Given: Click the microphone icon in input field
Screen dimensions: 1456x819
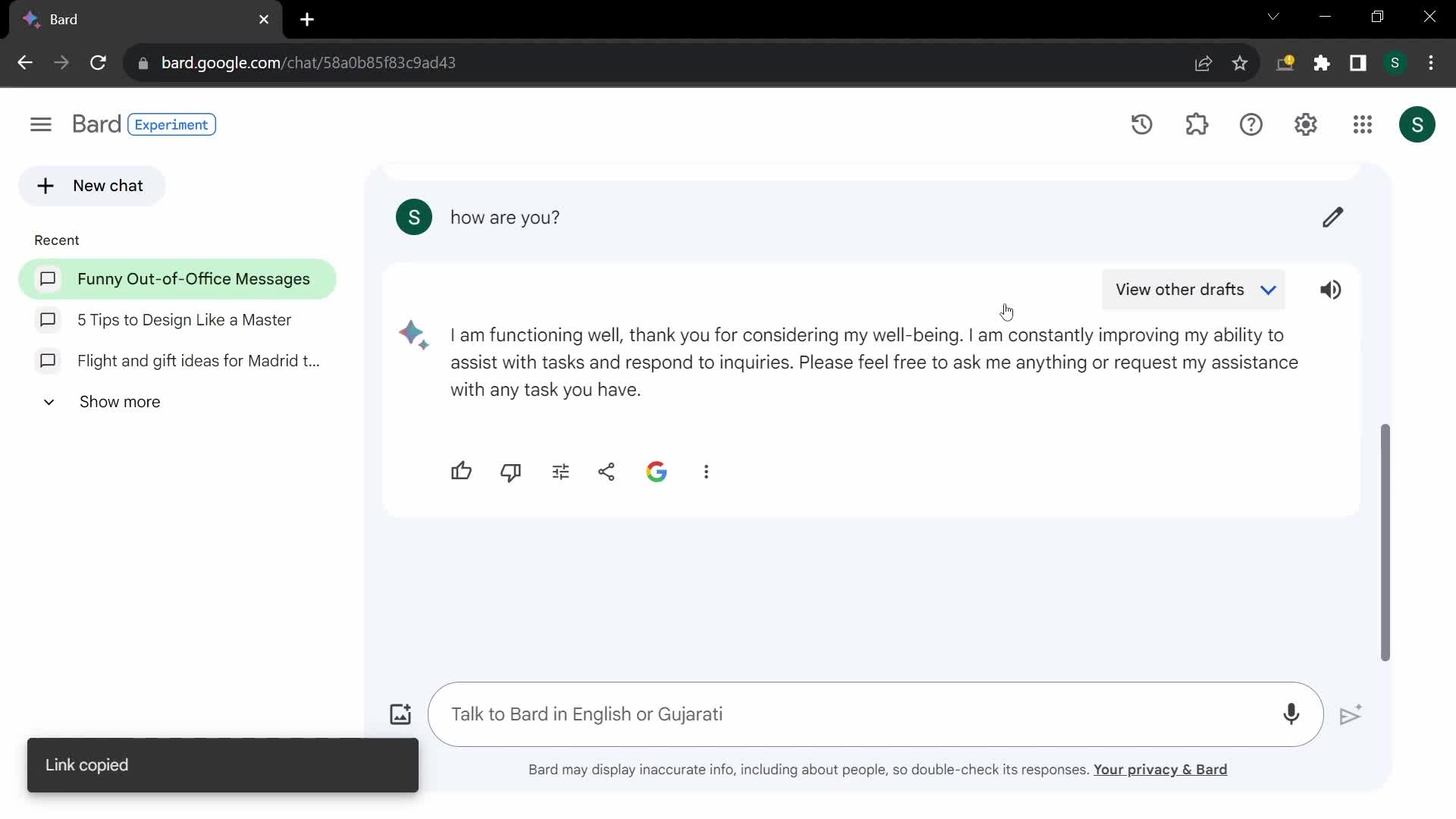Looking at the screenshot, I should pos(1294,715).
